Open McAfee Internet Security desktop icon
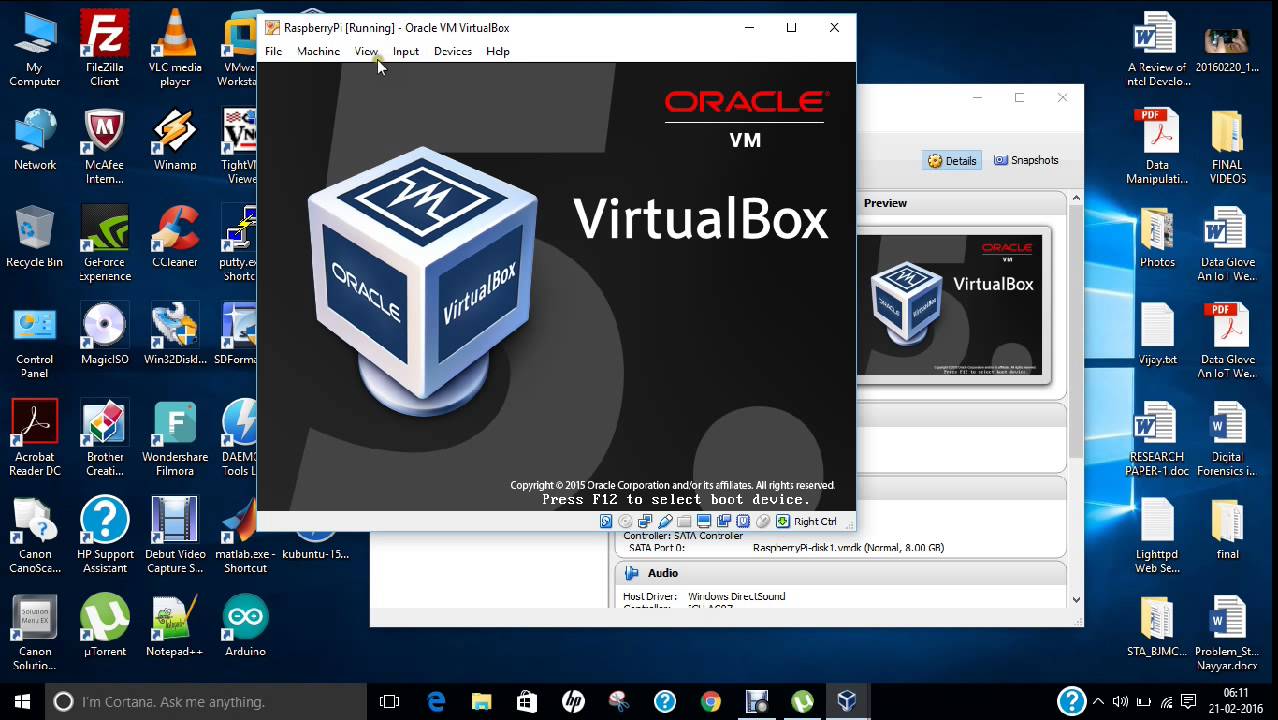 click(x=104, y=147)
